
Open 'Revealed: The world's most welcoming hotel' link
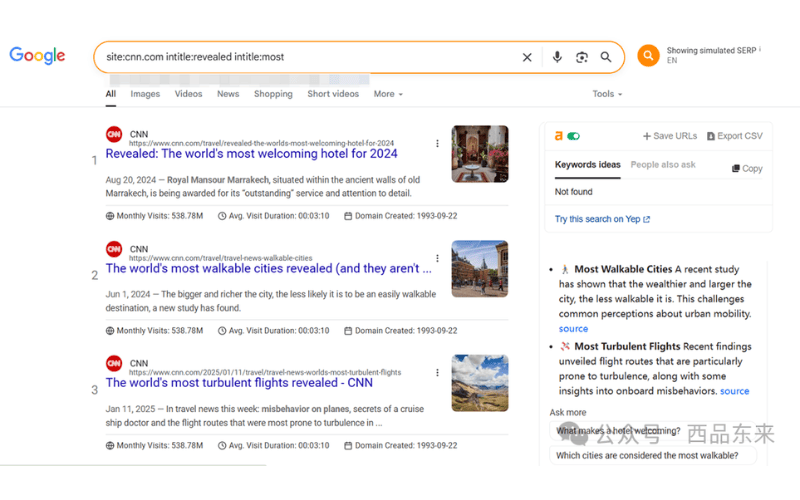pos(252,154)
